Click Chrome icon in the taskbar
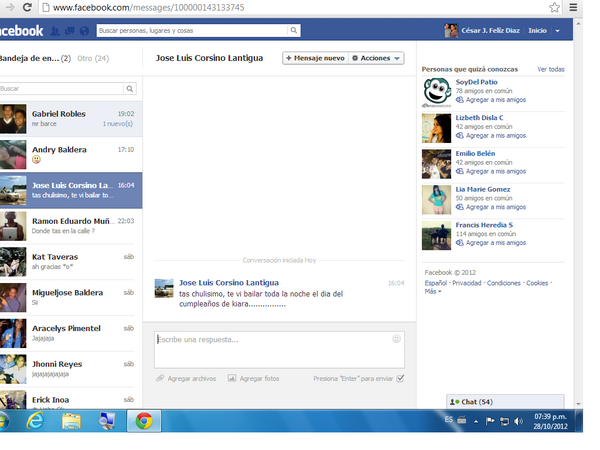The height and width of the screenshot is (450, 600). [144, 421]
